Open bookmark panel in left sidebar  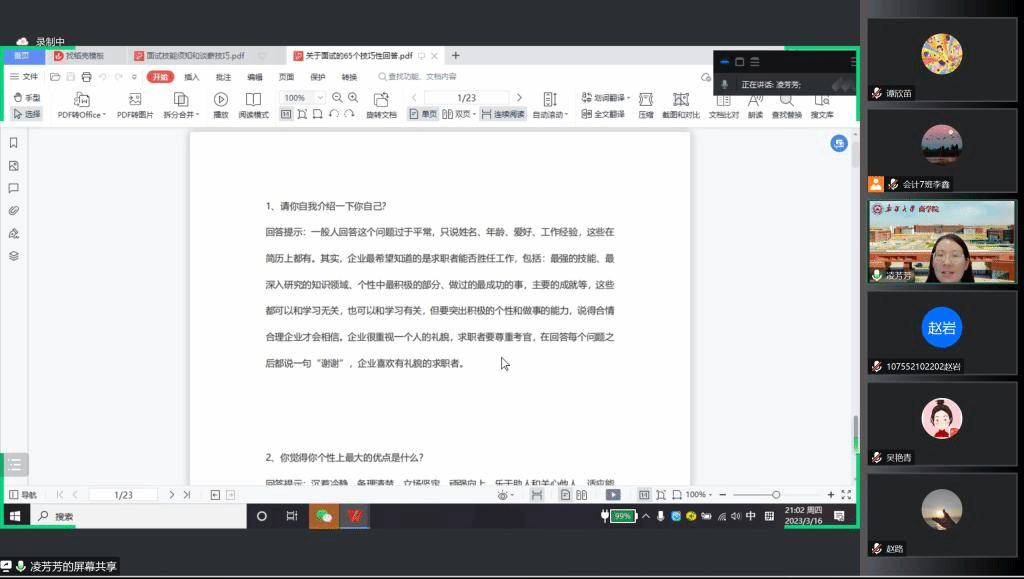click(x=14, y=143)
